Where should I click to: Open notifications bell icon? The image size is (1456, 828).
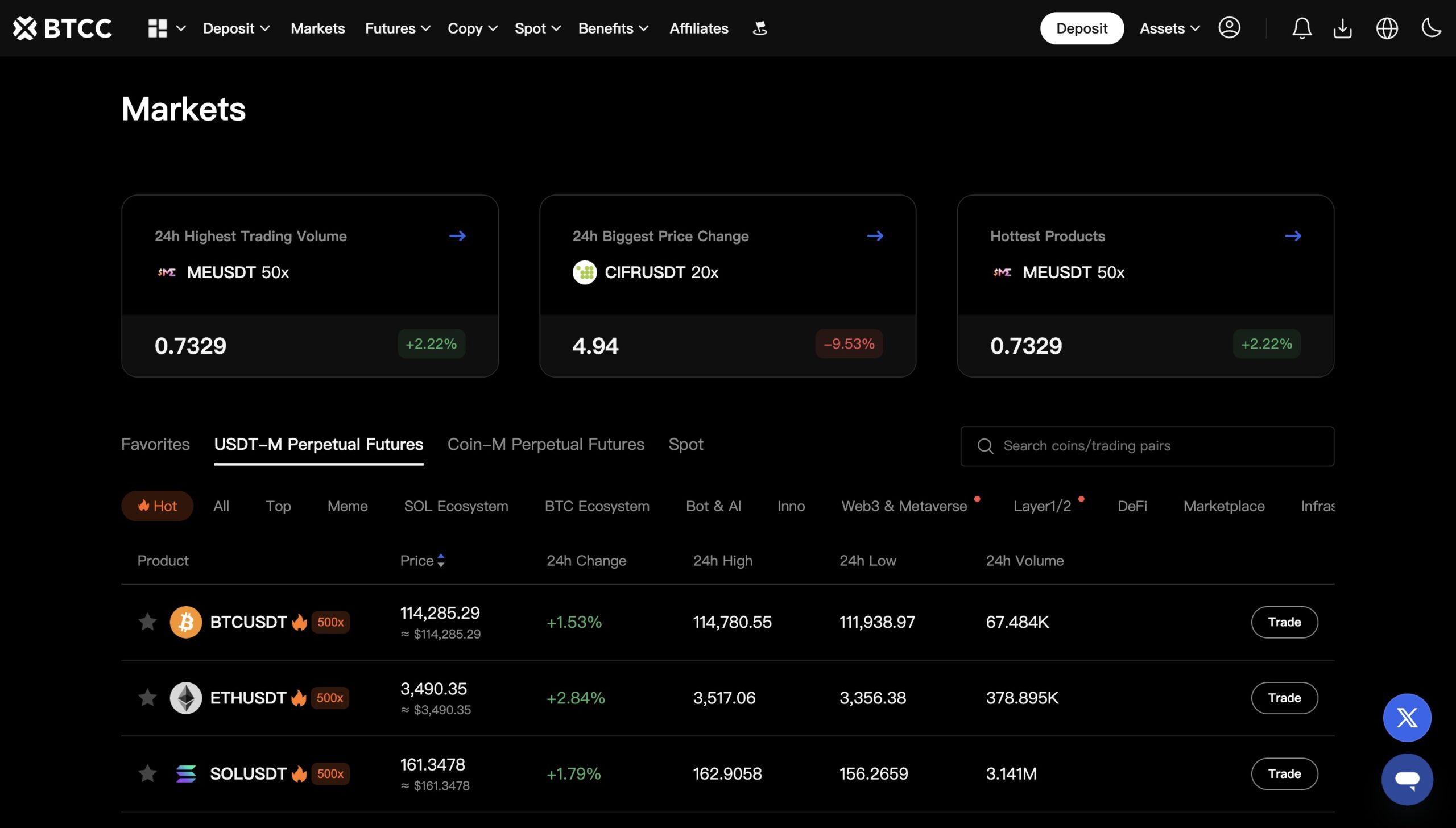1302,28
